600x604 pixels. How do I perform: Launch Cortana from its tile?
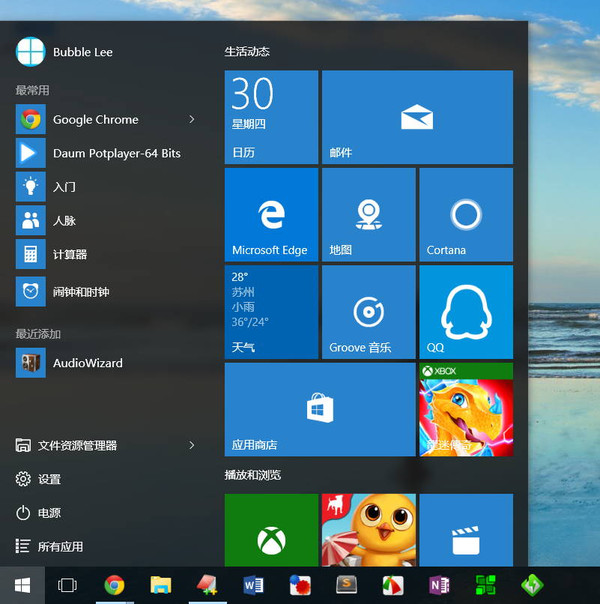pos(465,214)
